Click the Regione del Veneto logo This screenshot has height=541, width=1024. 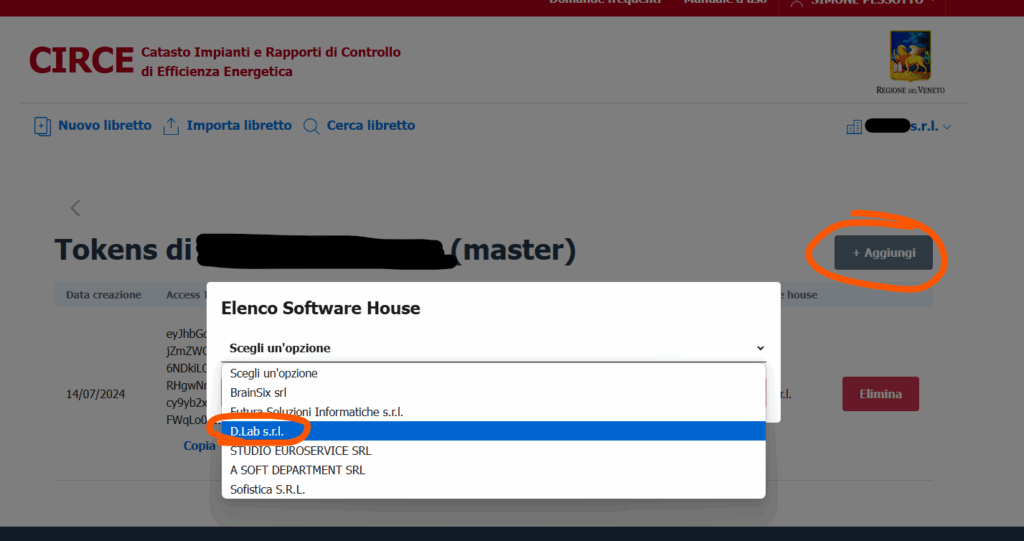click(x=910, y=62)
